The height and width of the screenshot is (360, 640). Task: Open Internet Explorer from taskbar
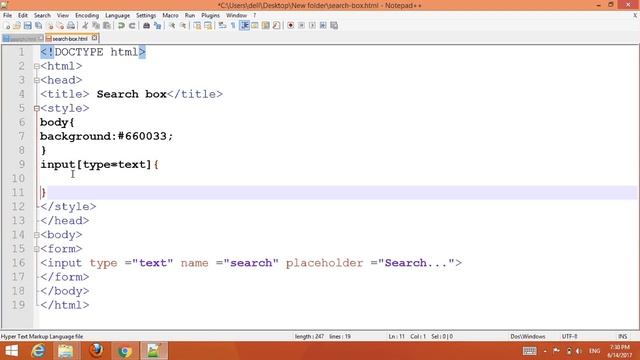(38, 351)
